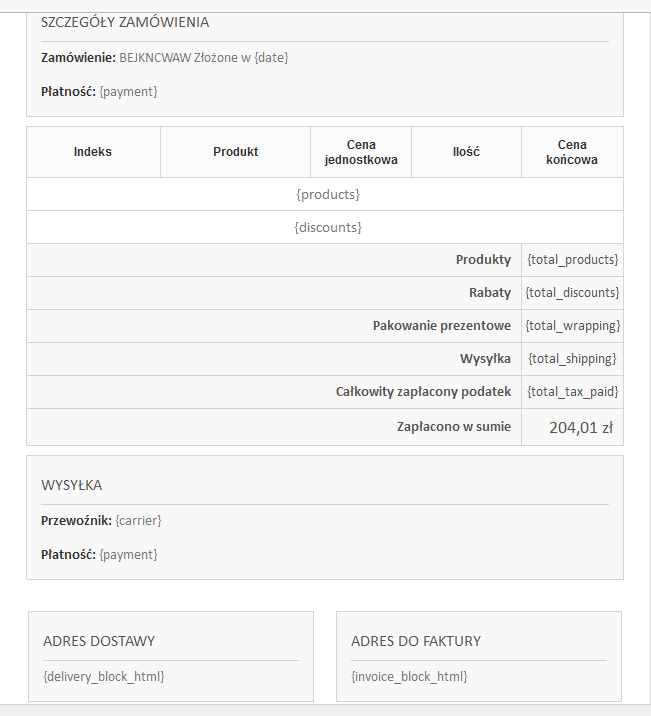
Task: Click the Indeks column header
Action: (93, 152)
